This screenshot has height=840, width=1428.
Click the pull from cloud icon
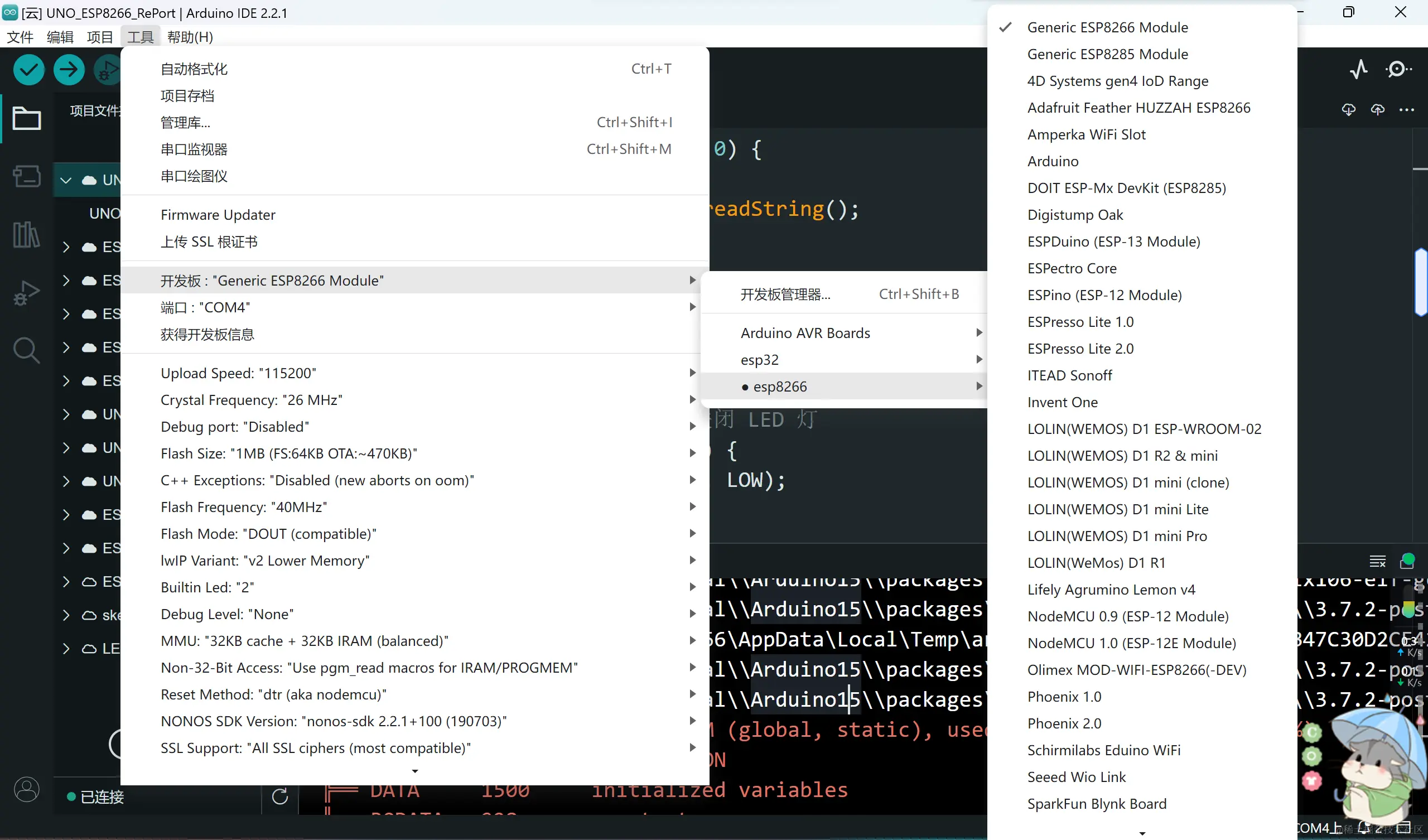[x=1349, y=109]
